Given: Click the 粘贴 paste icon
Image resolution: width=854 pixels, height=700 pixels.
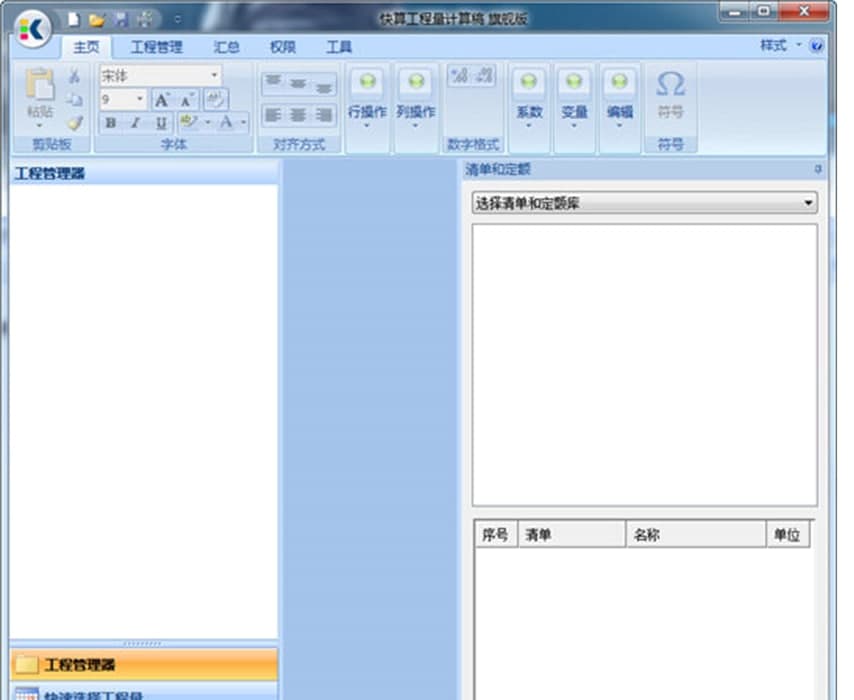Looking at the screenshot, I should [x=40, y=84].
